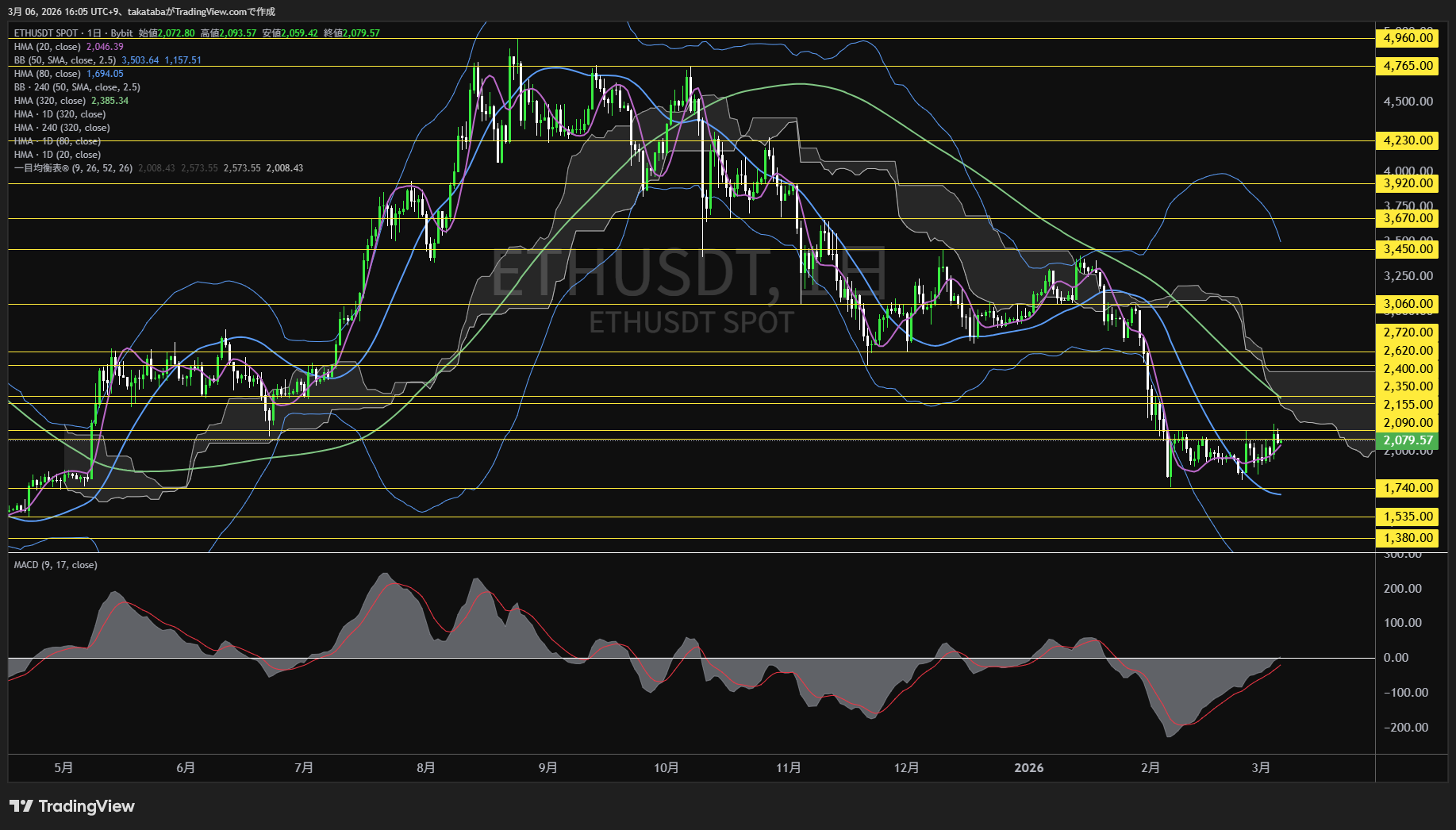Click the 2026 label on the time axis
This screenshot has height=830, width=1456.
click(1028, 767)
